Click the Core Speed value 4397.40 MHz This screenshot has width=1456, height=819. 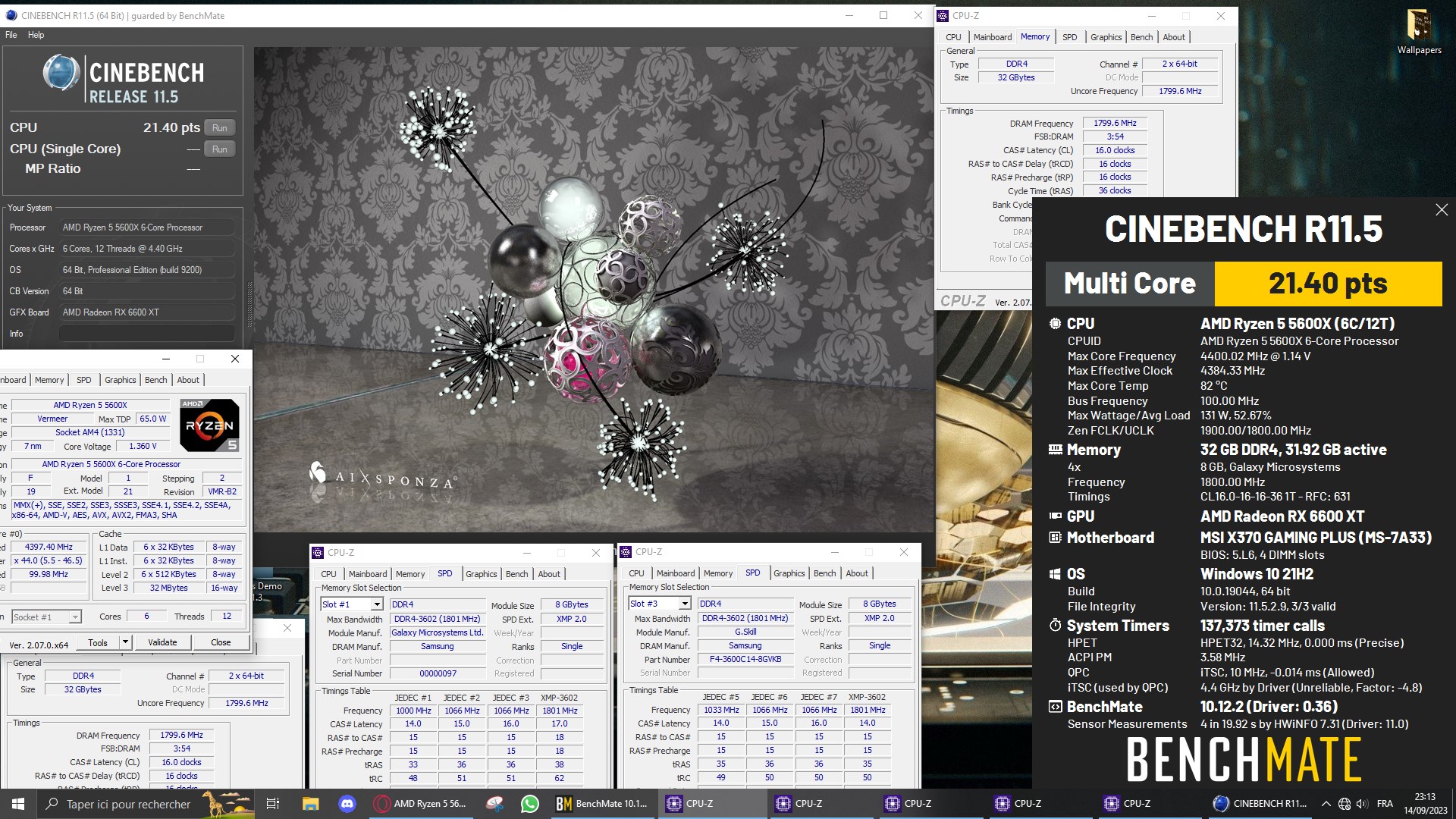coord(49,547)
